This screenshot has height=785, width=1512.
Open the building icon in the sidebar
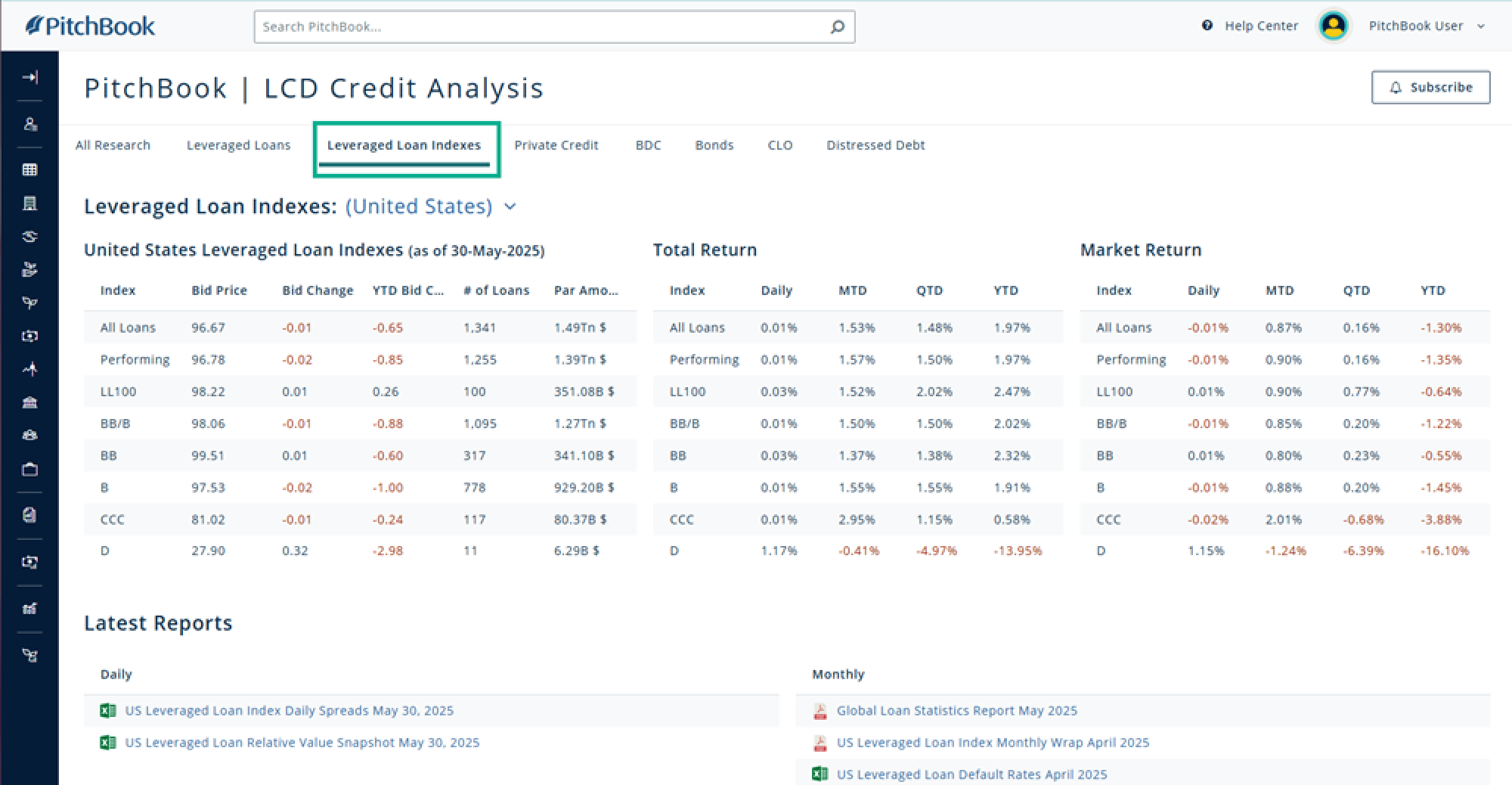pyautogui.click(x=30, y=203)
